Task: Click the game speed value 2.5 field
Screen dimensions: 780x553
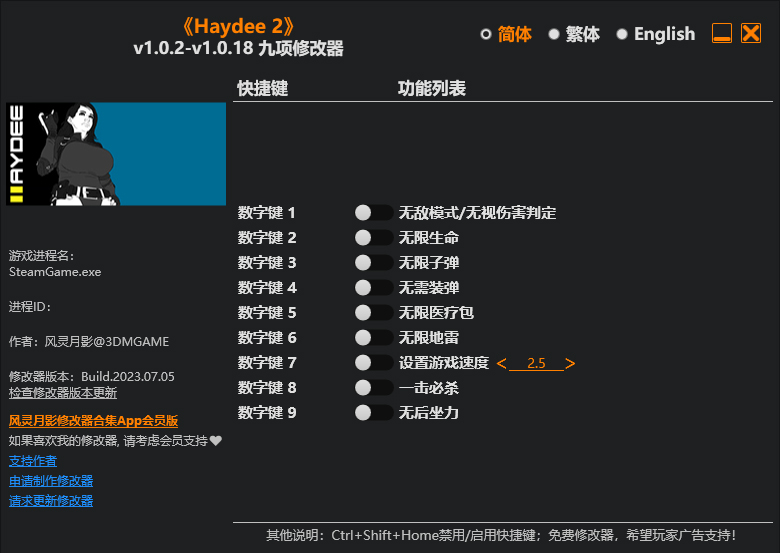Action: (x=536, y=364)
